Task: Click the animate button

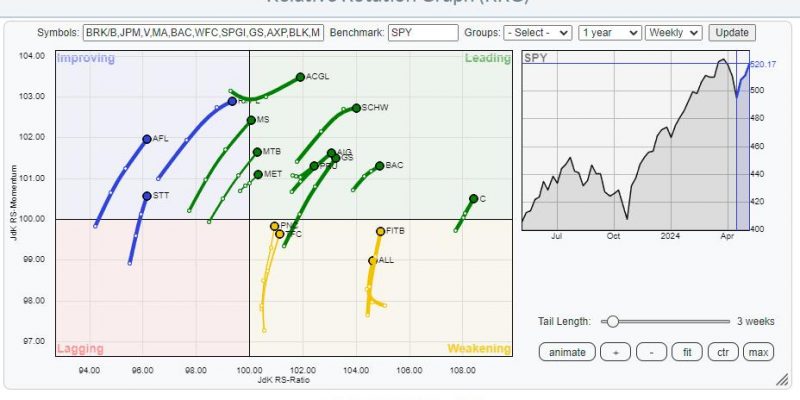Action: point(567,352)
